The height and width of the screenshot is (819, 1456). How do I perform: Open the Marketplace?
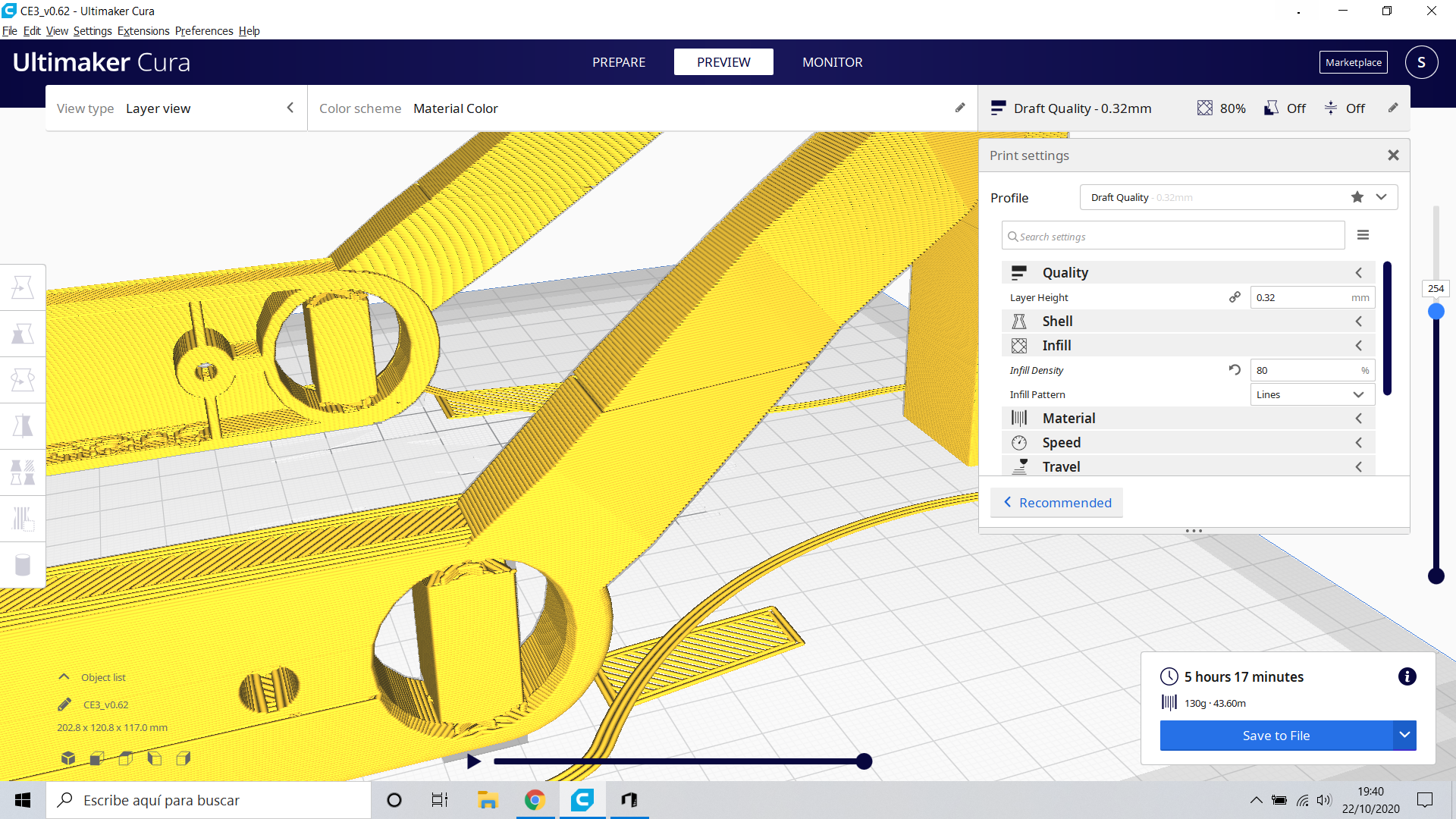(x=1353, y=62)
